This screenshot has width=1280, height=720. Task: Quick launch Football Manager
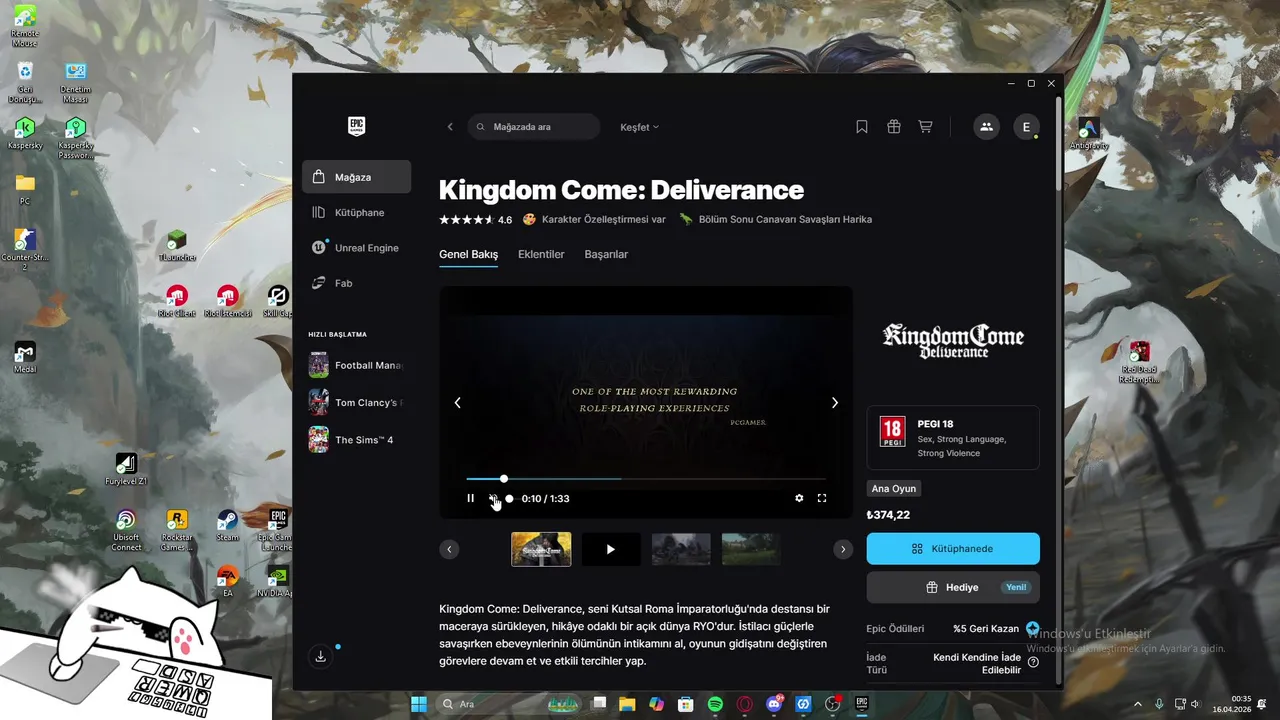[356, 365]
